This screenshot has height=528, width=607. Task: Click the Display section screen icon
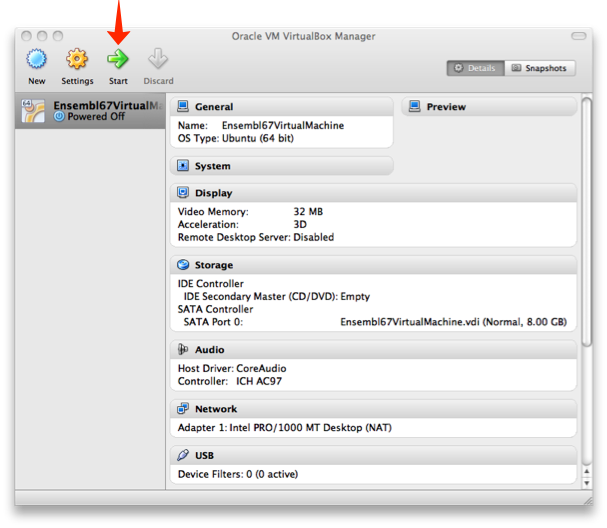coord(183,192)
